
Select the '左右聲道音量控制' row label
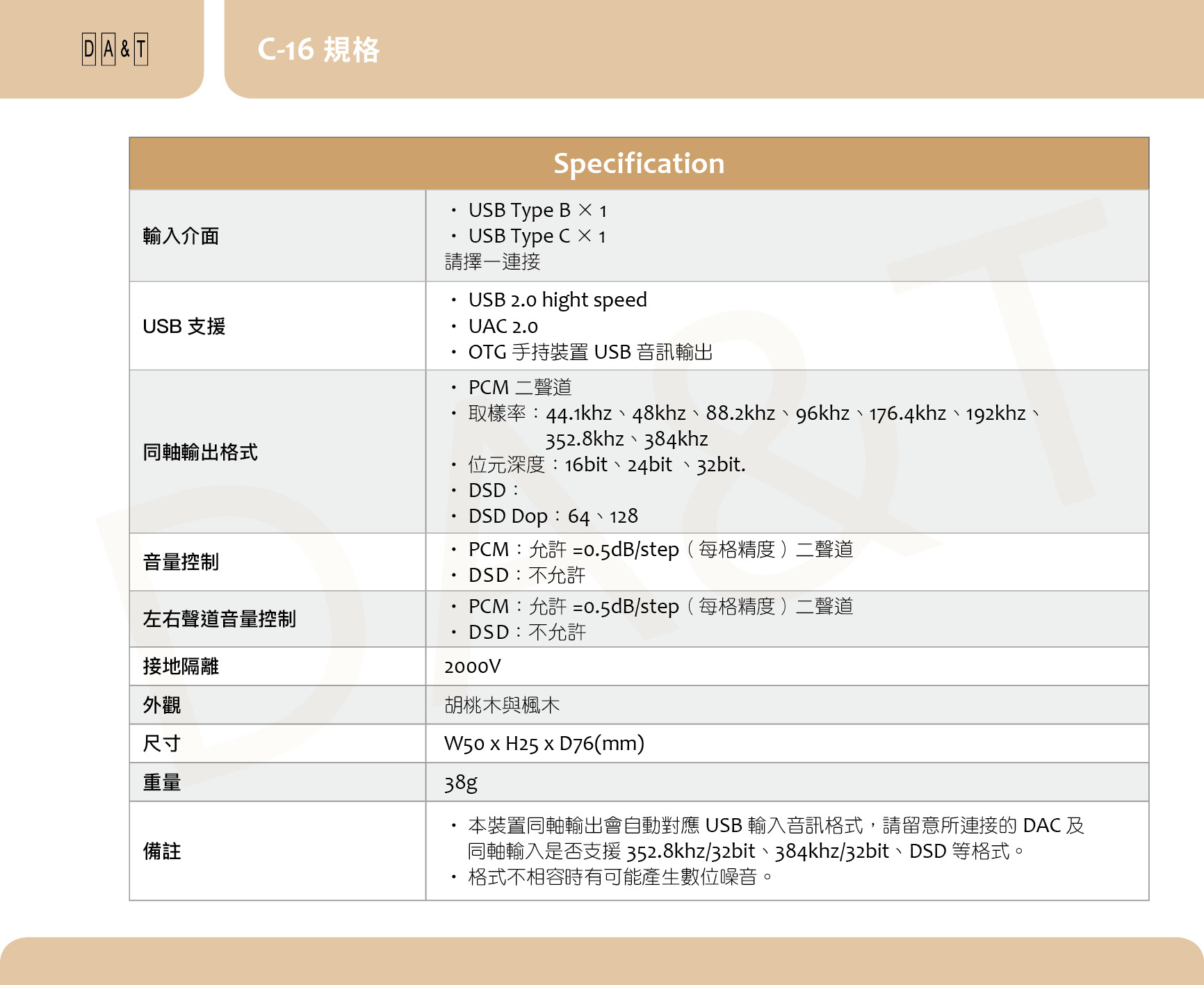point(219,619)
